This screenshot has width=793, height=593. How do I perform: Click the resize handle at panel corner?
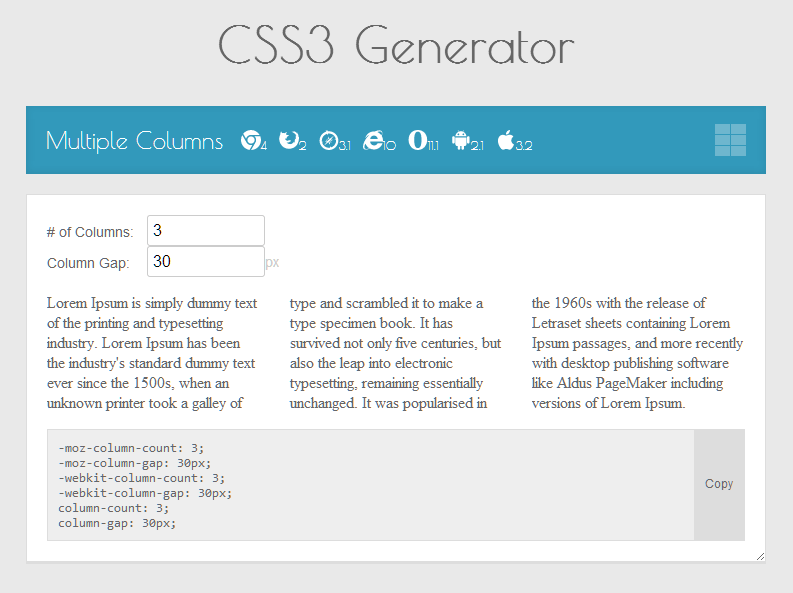(760, 555)
